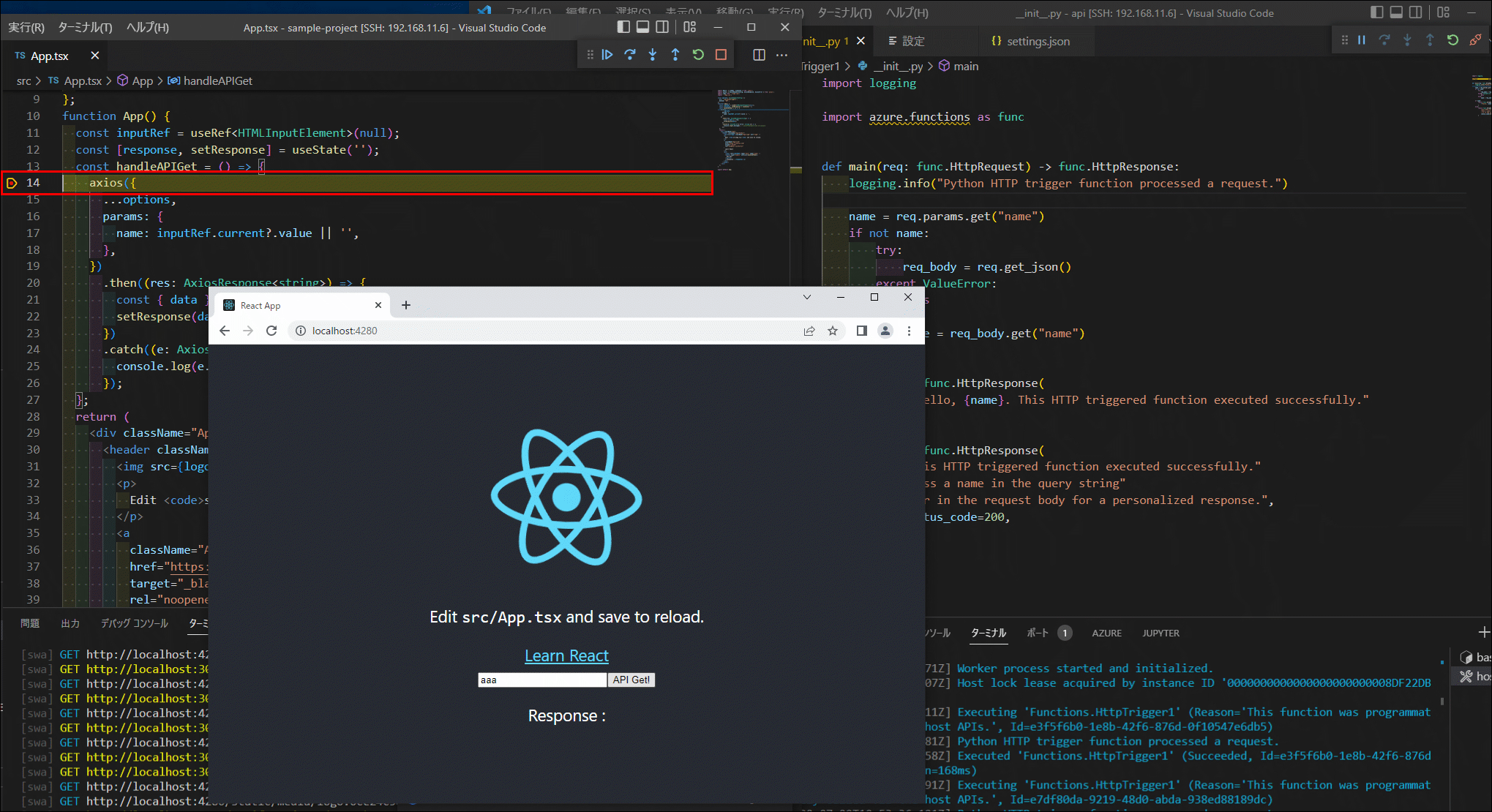Switch to the 問題 panel tab
1492x812 pixels.
coord(30,623)
